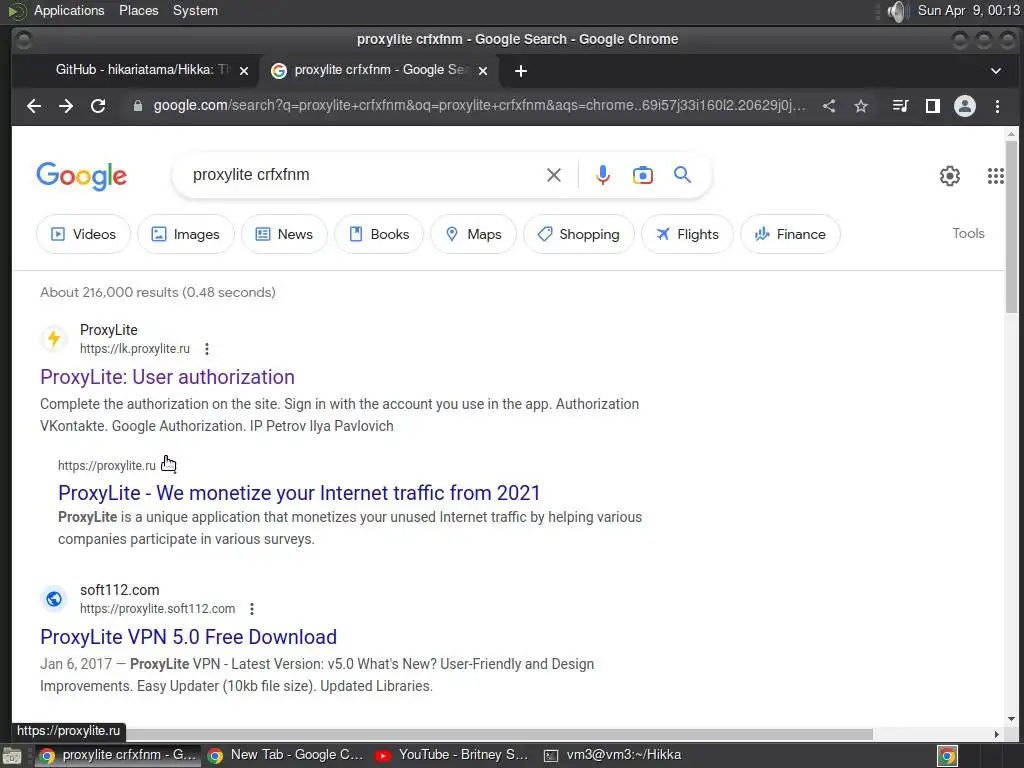Switch to vm3@vm3 Hikka terminal in taskbar
Viewport: 1024px width, 768px height.
click(x=613, y=756)
